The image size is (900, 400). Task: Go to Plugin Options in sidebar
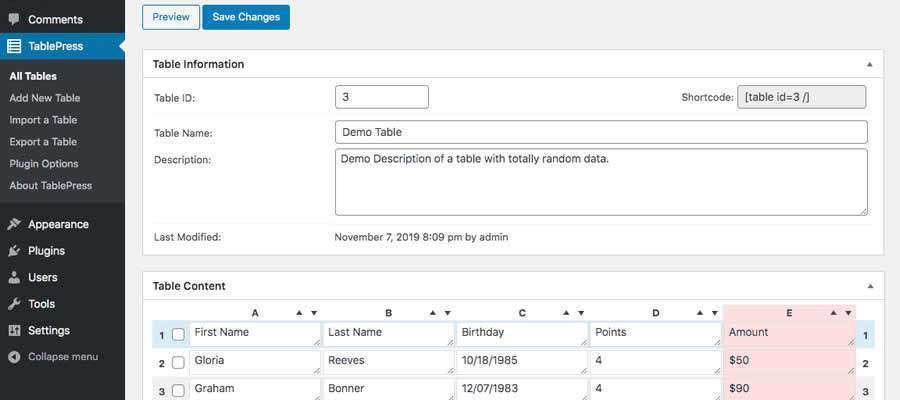tap(44, 164)
